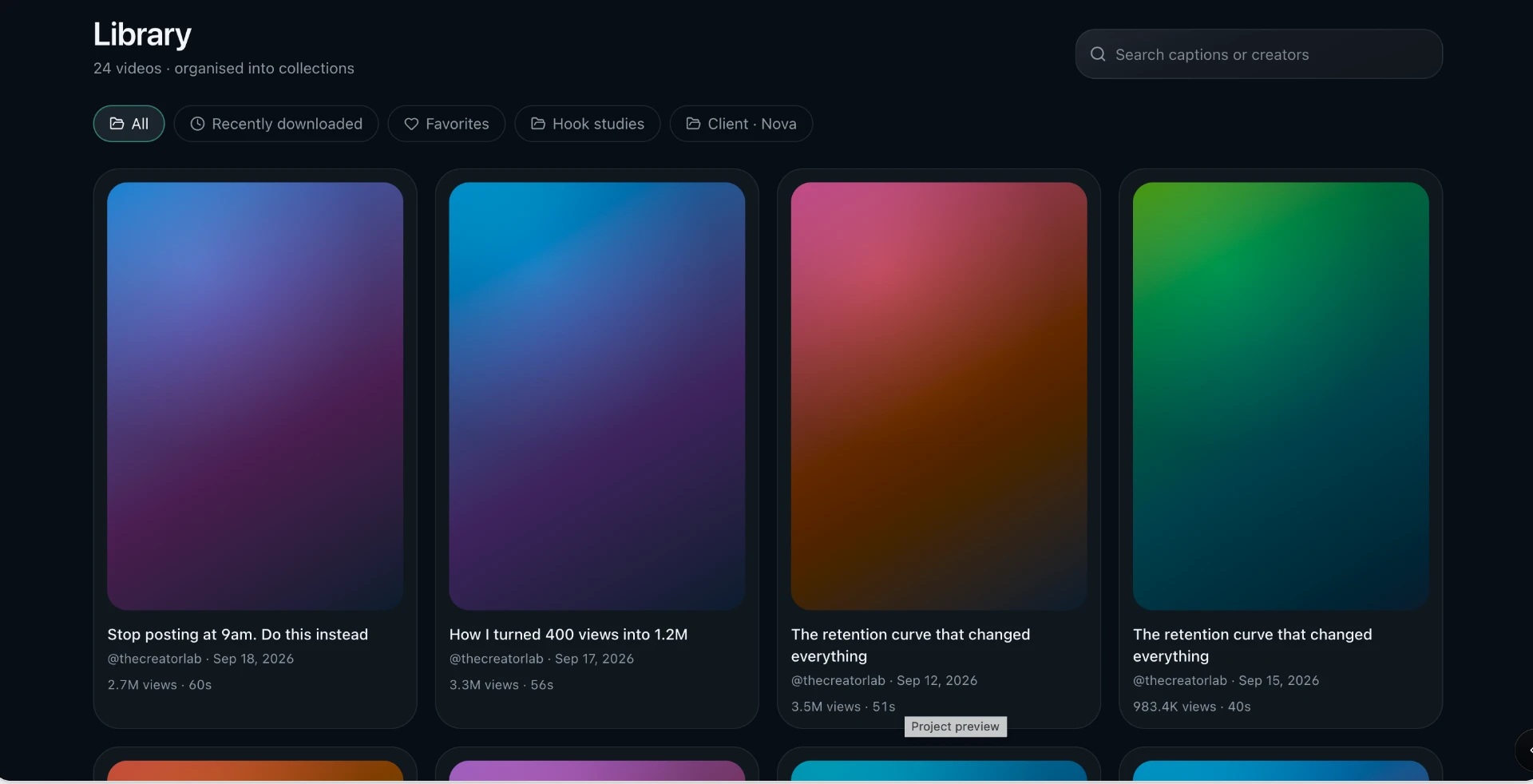The height and width of the screenshot is (784, 1533).
Task: Click '3.5M views · 51s' stats
Action: point(843,707)
